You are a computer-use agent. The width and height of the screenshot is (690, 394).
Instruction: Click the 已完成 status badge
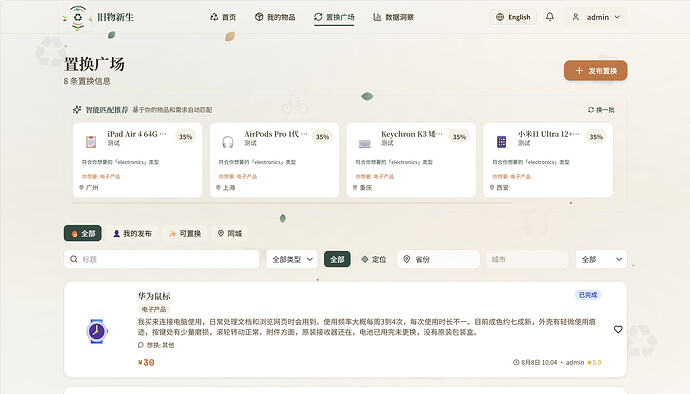(x=588, y=295)
